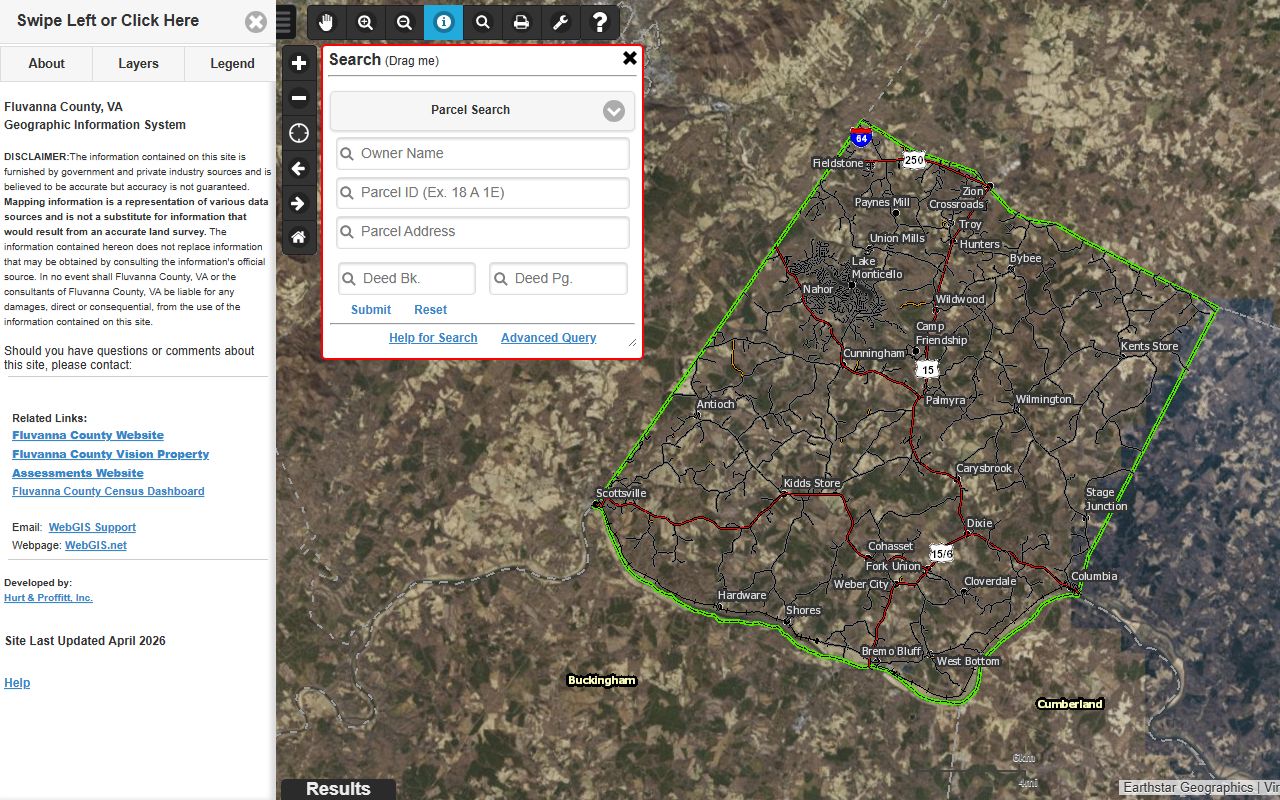Switch to the About tab
Image resolution: width=1280 pixels, height=800 pixels.
click(46, 63)
